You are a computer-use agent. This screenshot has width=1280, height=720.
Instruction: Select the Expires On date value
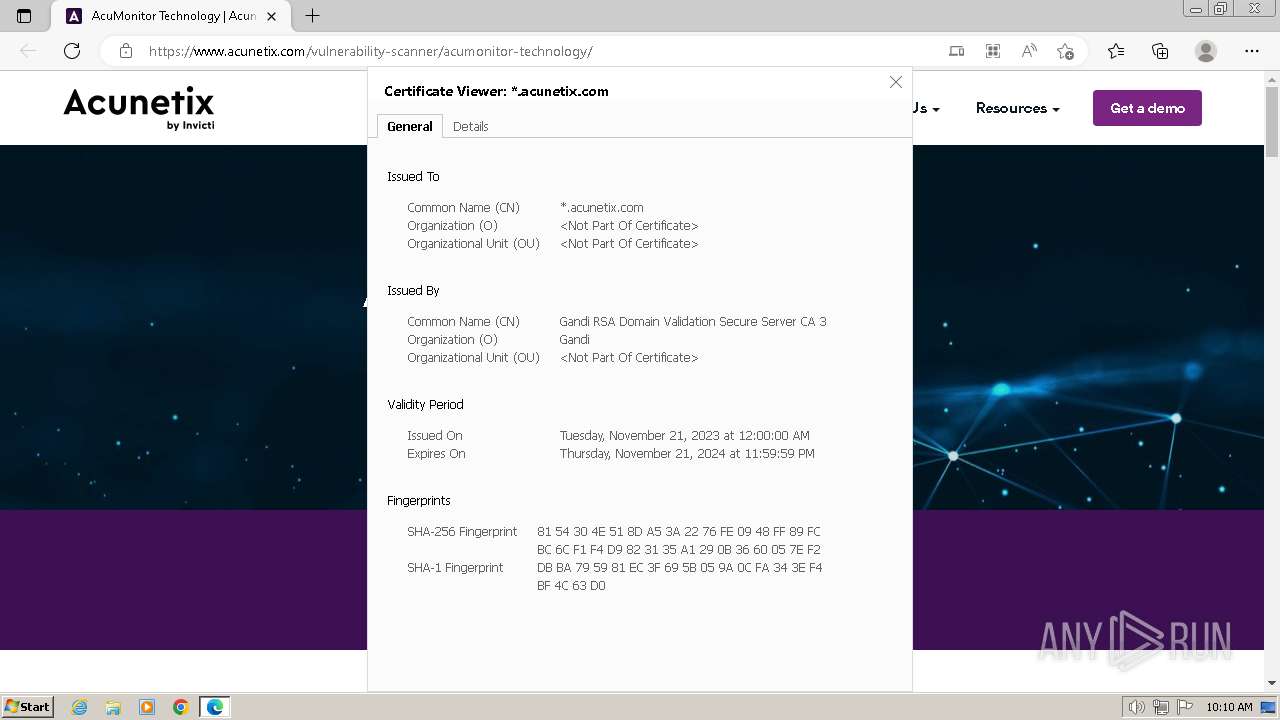[687, 454]
